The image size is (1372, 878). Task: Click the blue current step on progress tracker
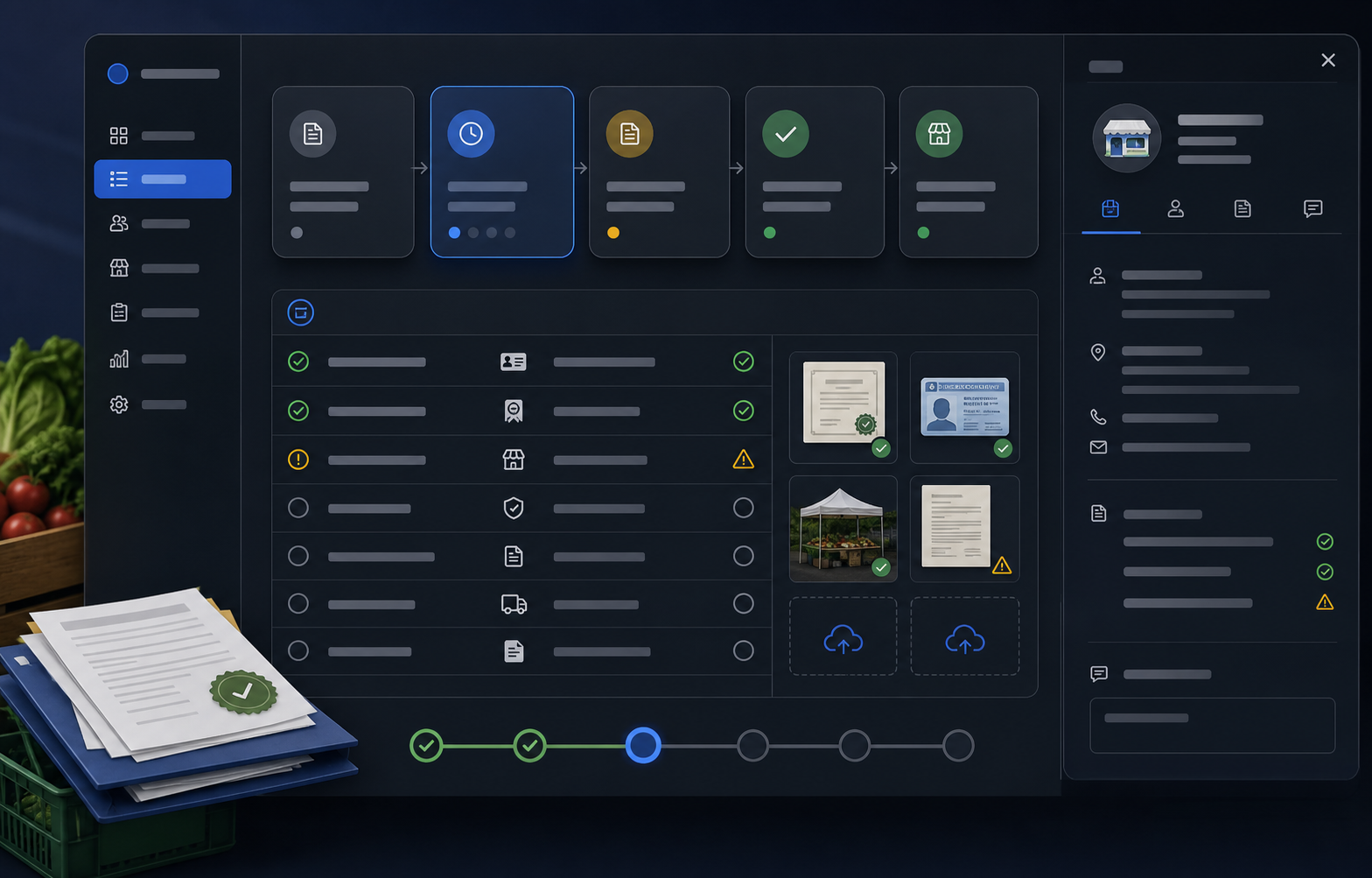point(643,745)
